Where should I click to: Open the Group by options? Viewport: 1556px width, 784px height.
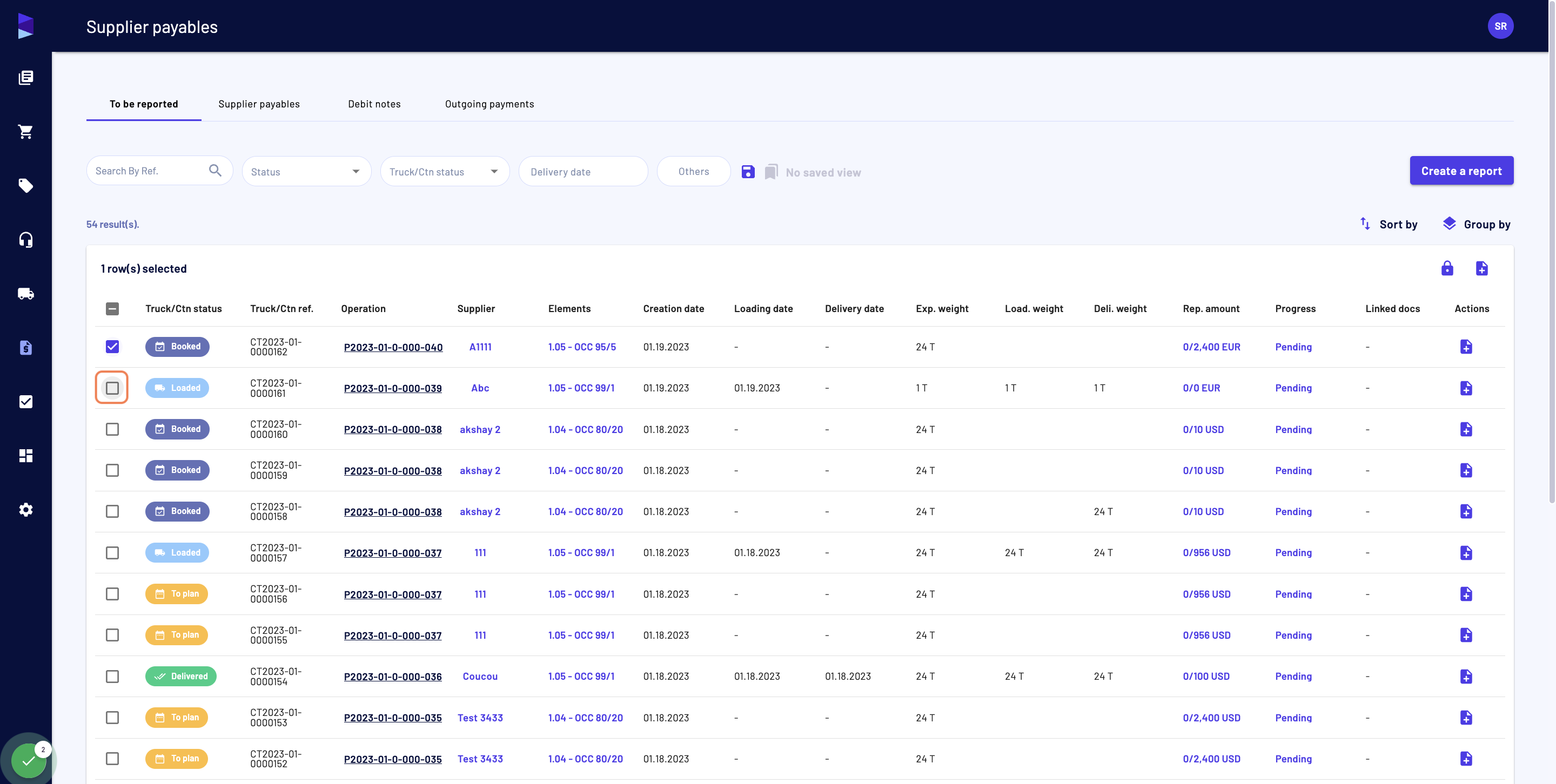pyautogui.click(x=1476, y=225)
